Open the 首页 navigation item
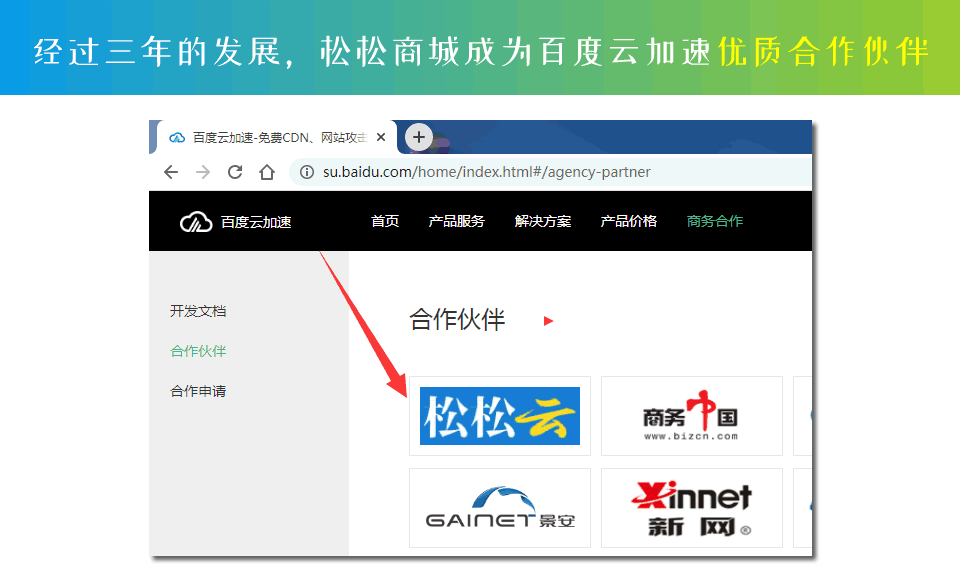Image resolution: width=960 pixels, height=574 pixels. 385,221
